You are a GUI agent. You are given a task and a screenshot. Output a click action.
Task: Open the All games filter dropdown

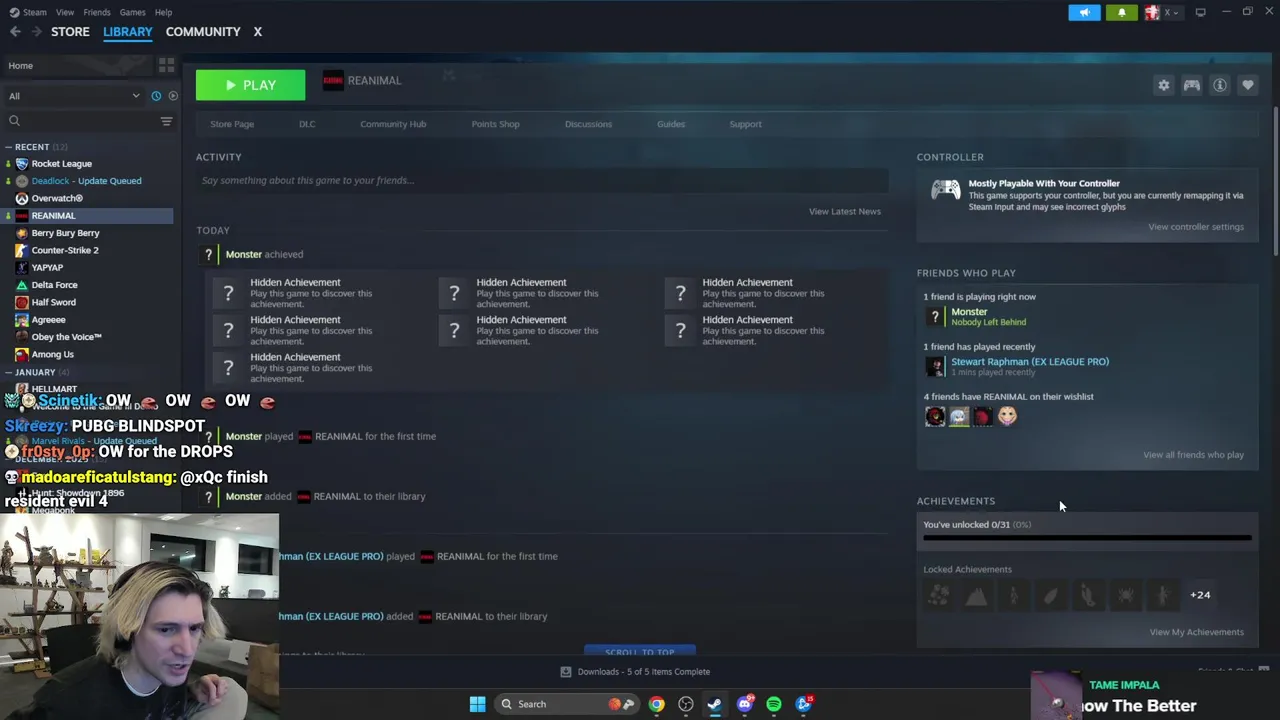pyautogui.click(x=74, y=96)
